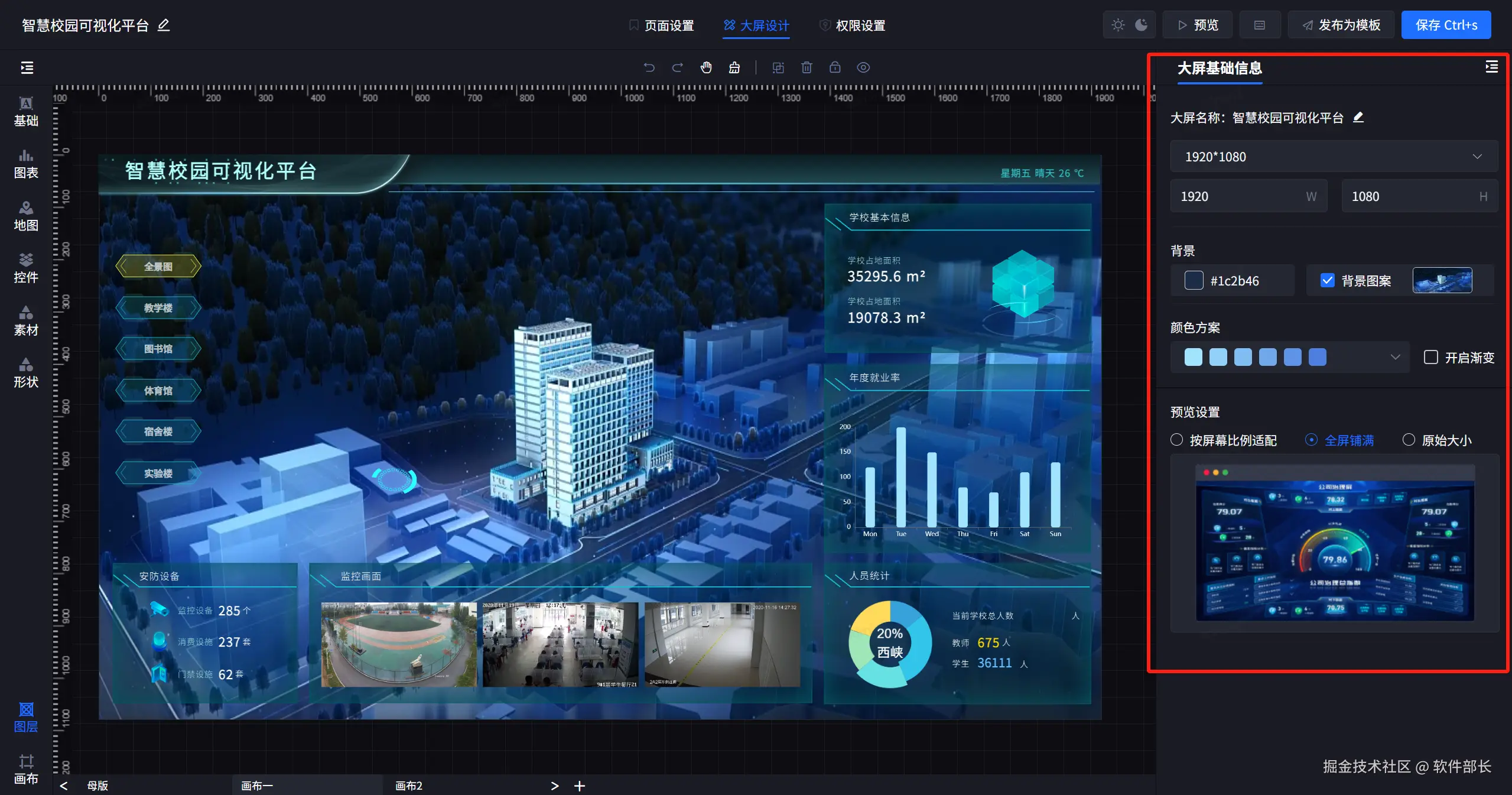This screenshot has width=1512, height=795.
Task: Switch to dark moon theme icon
Action: pos(1142,25)
